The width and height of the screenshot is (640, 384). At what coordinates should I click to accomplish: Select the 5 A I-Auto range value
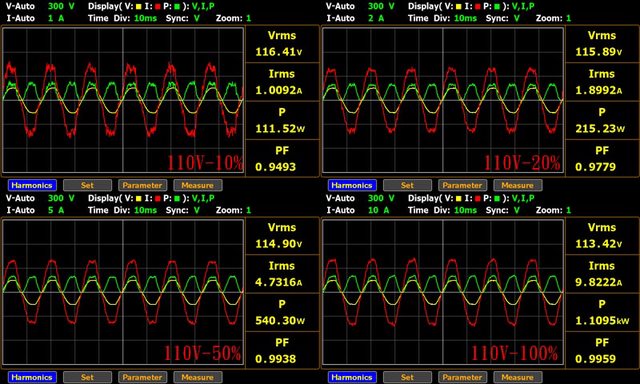56,210
